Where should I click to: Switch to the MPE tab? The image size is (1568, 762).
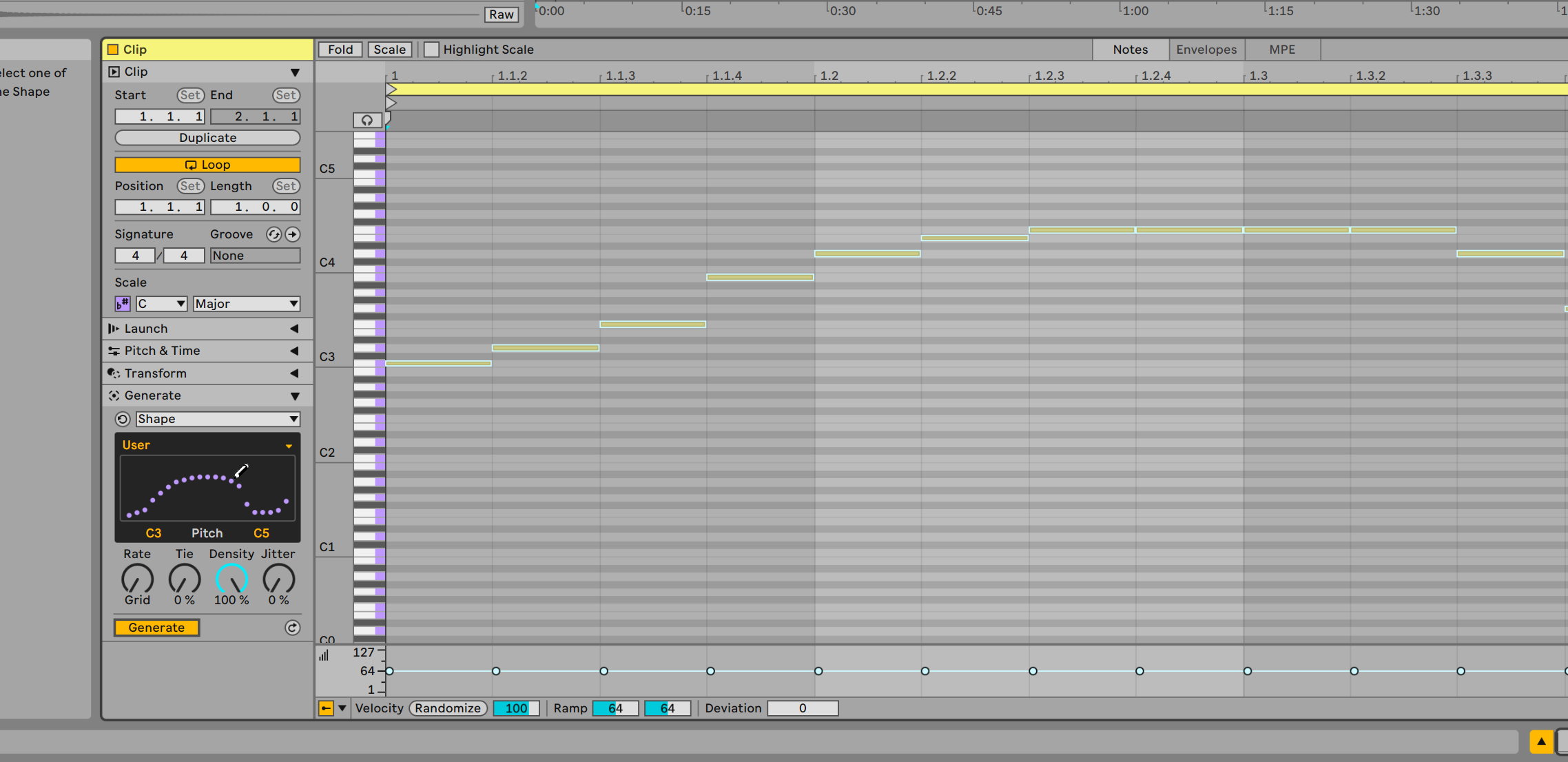click(1282, 50)
